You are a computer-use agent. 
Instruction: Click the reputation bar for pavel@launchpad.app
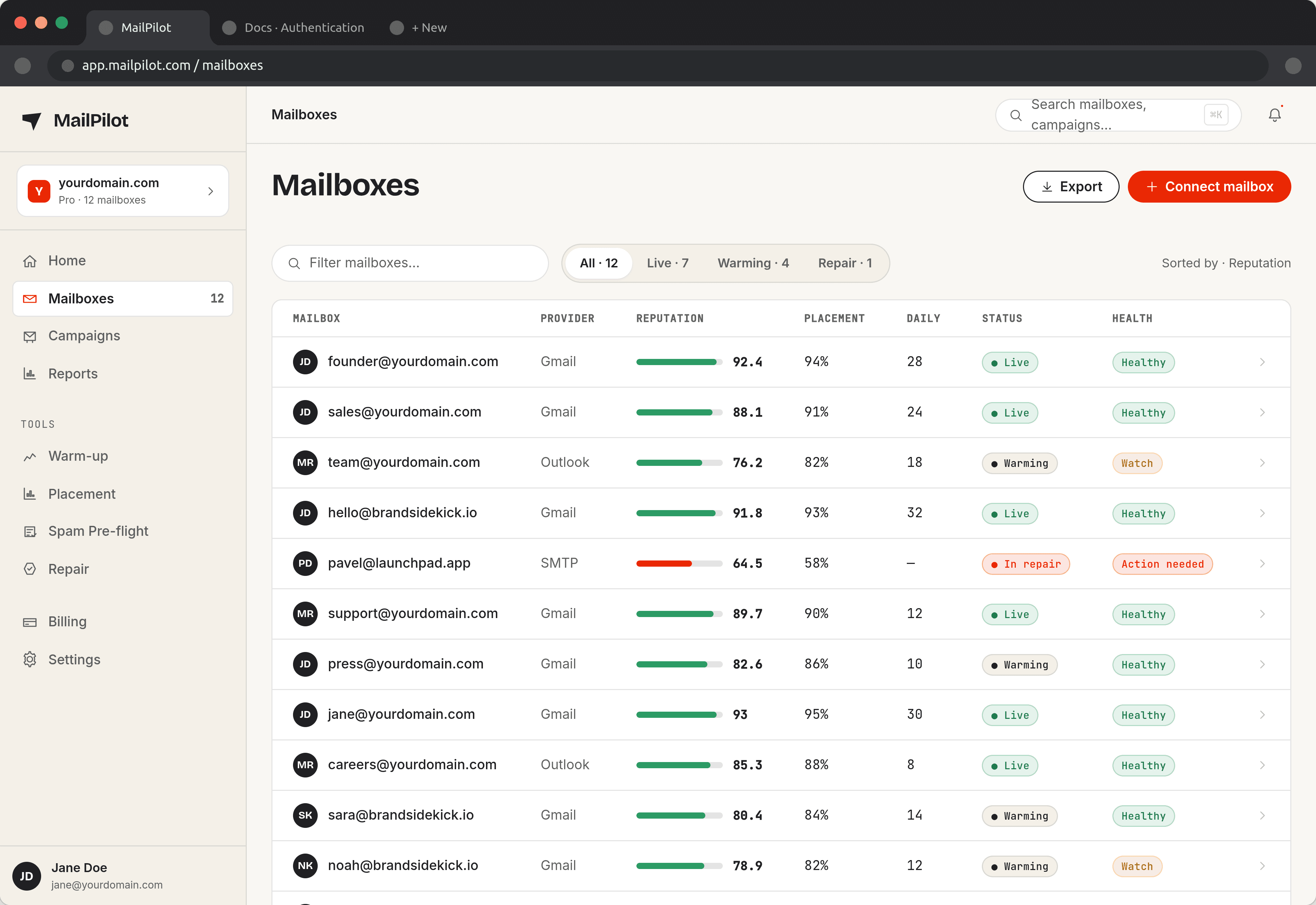[679, 564]
